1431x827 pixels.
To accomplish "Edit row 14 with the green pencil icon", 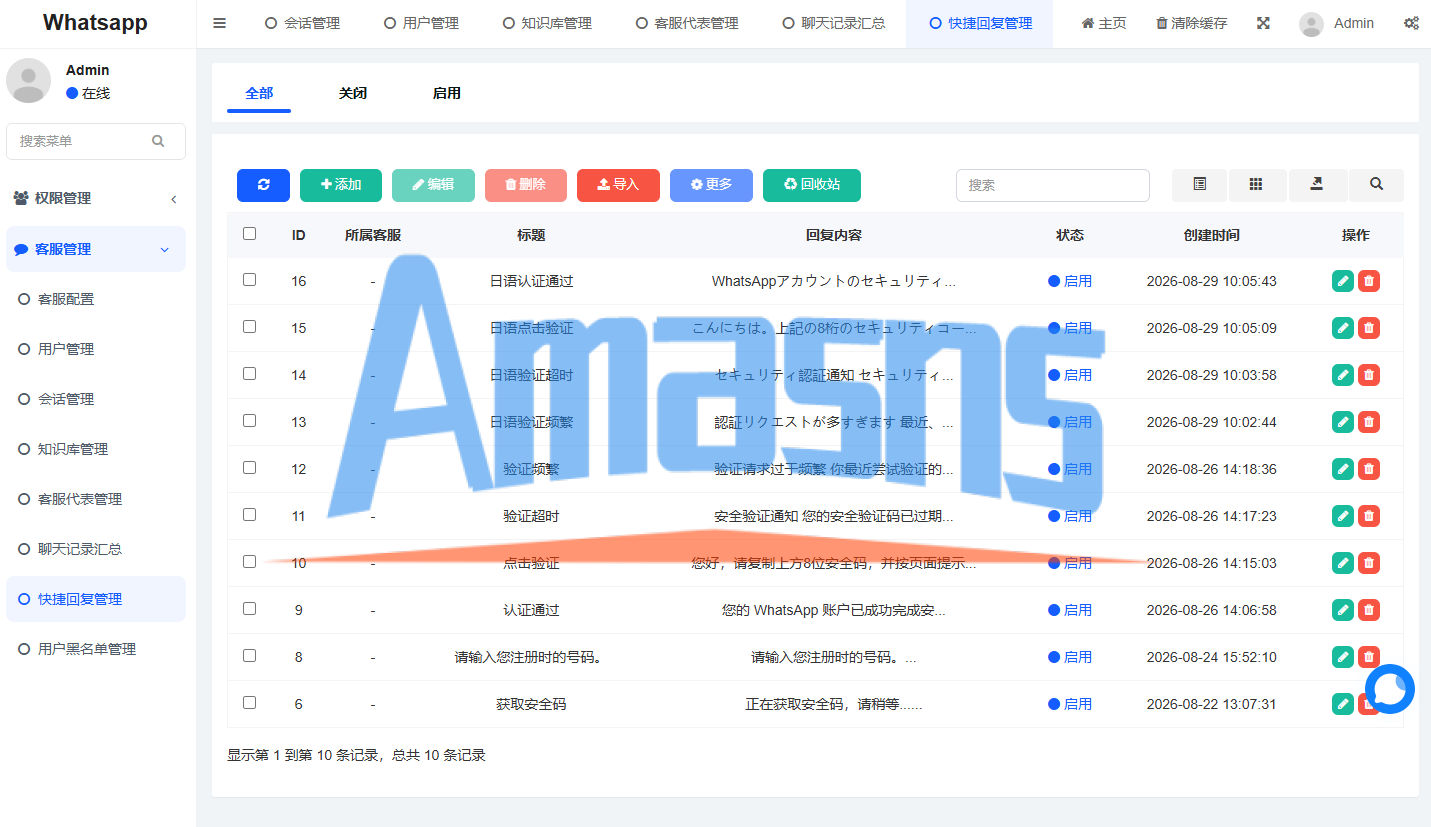I will pos(1343,375).
